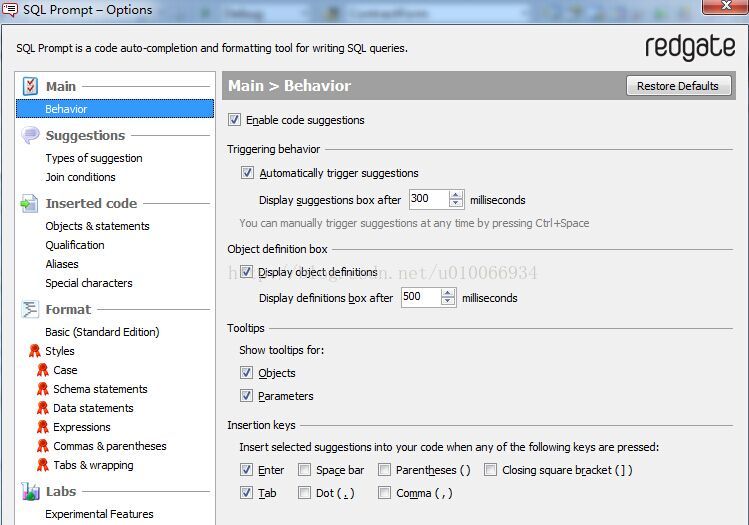Decrease suggestions box delay with down arrow
This screenshot has height=525, width=749.
tap(456, 203)
